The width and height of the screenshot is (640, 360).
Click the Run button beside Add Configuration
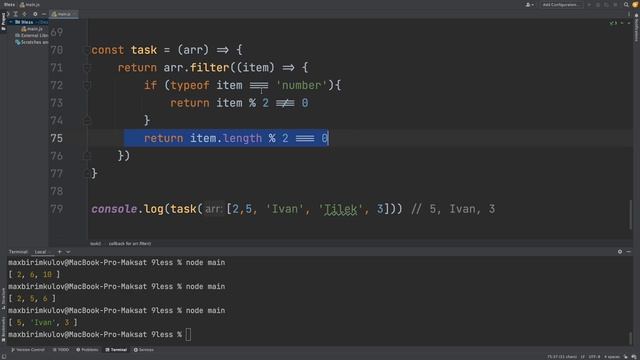click(589, 4)
